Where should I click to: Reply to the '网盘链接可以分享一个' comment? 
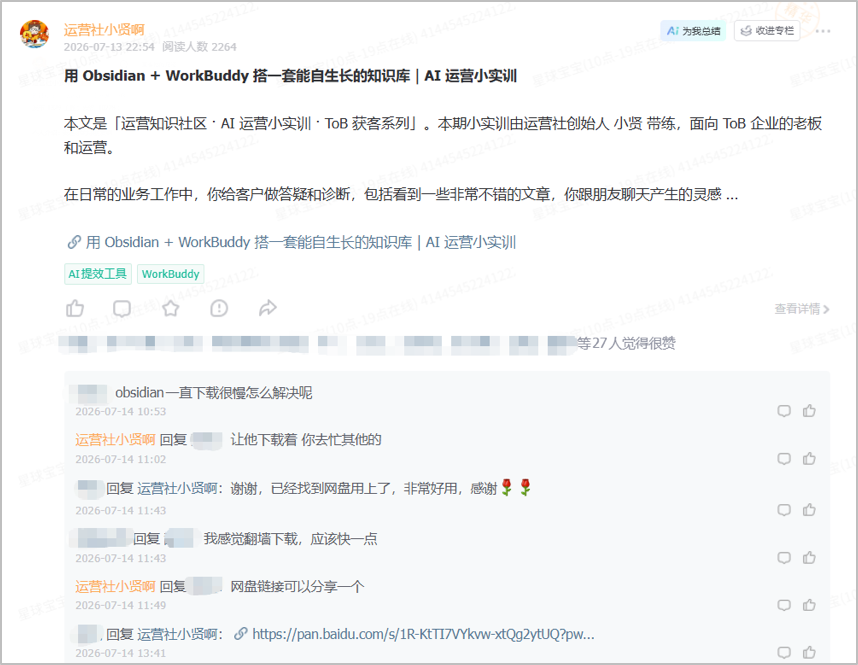point(784,605)
